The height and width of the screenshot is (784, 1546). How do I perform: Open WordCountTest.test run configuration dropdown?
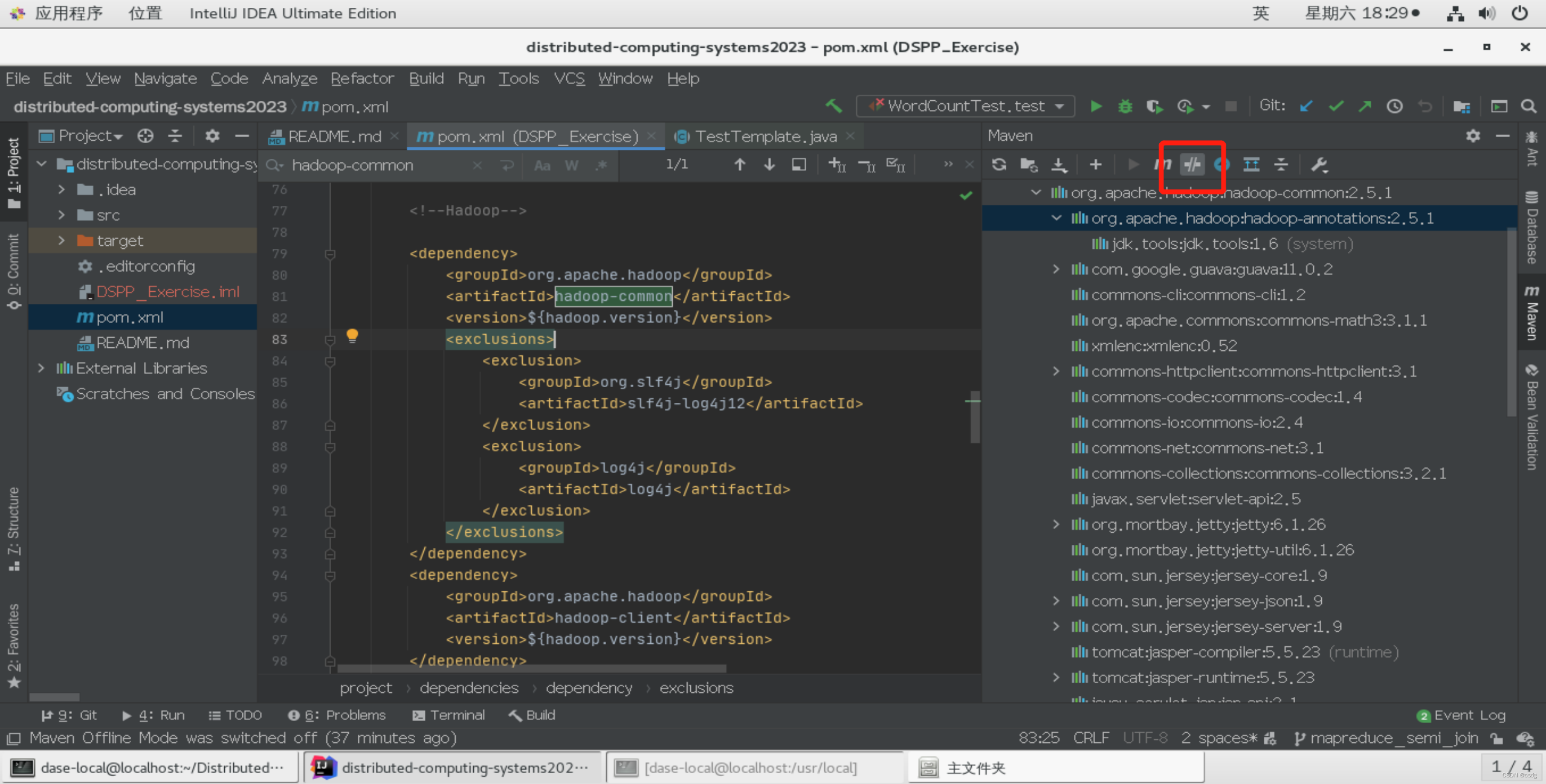pyautogui.click(x=965, y=106)
